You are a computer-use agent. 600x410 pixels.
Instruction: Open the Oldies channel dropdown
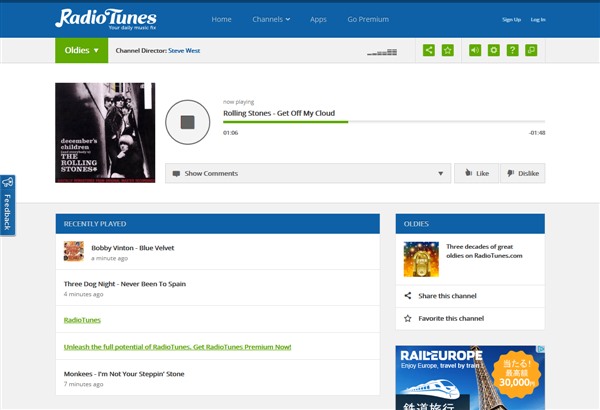click(82, 50)
